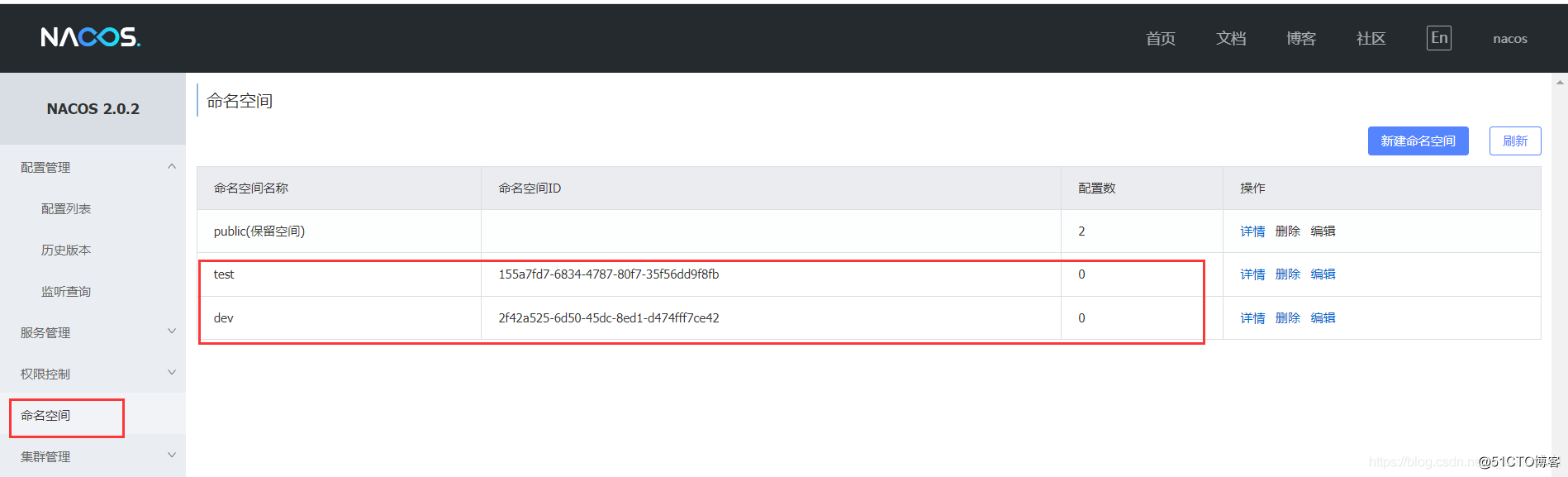The height and width of the screenshot is (477, 1568).
Task: Collapse the 配置管理 menu section
Action: [x=172, y=167]
